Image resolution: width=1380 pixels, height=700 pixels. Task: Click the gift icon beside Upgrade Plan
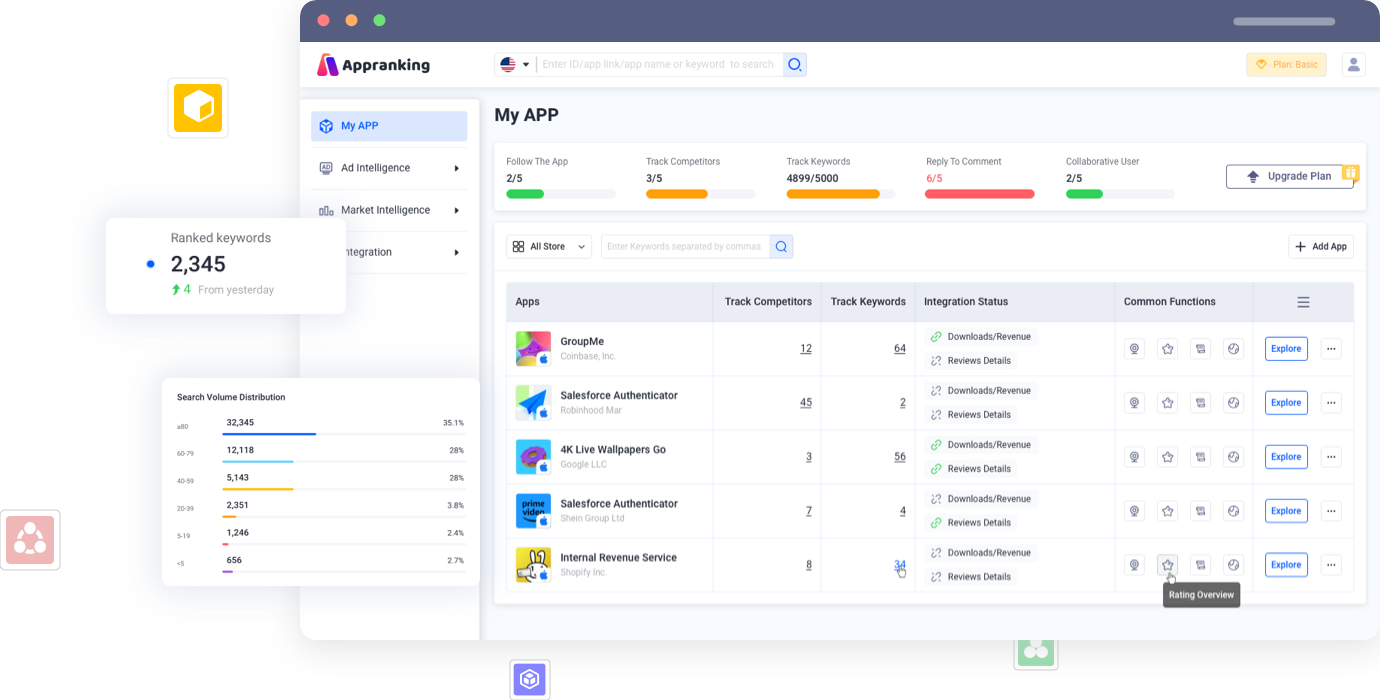1351,173
